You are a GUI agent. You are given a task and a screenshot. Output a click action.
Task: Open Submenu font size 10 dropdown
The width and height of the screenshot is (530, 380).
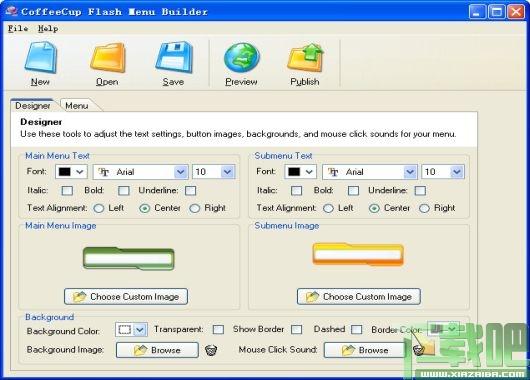457,172
